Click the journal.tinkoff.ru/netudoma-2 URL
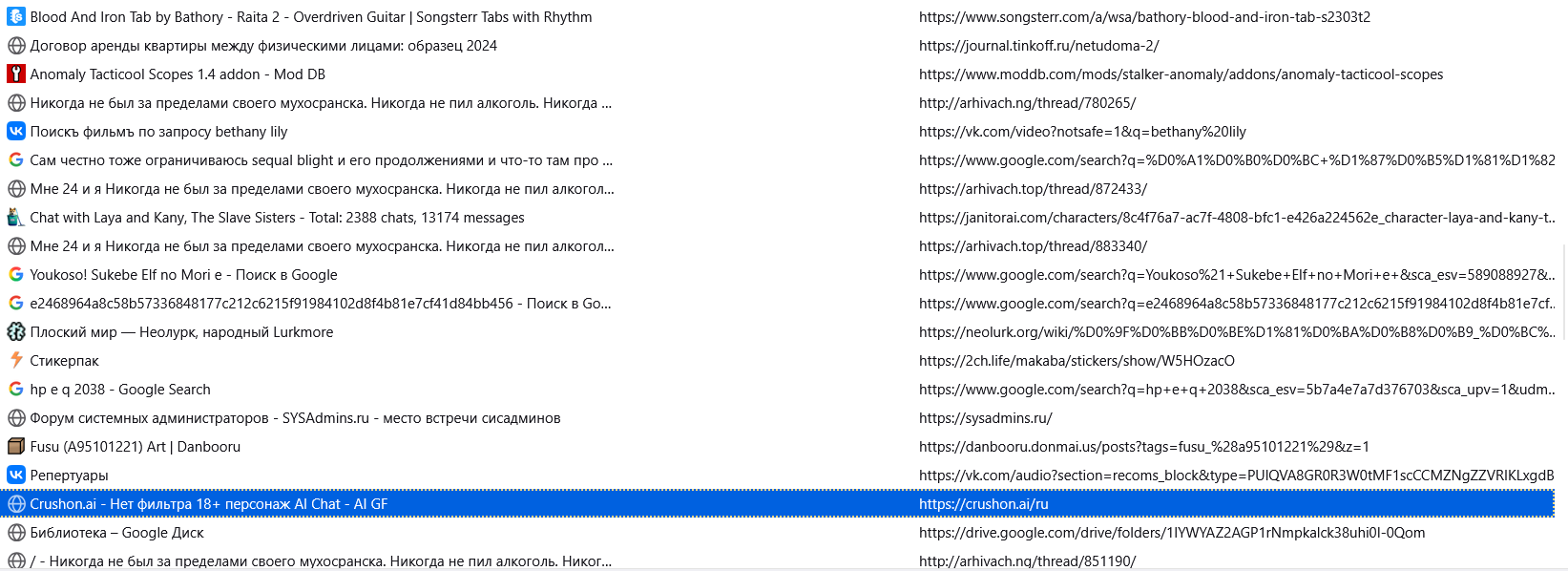 [x=1039, y=46]
